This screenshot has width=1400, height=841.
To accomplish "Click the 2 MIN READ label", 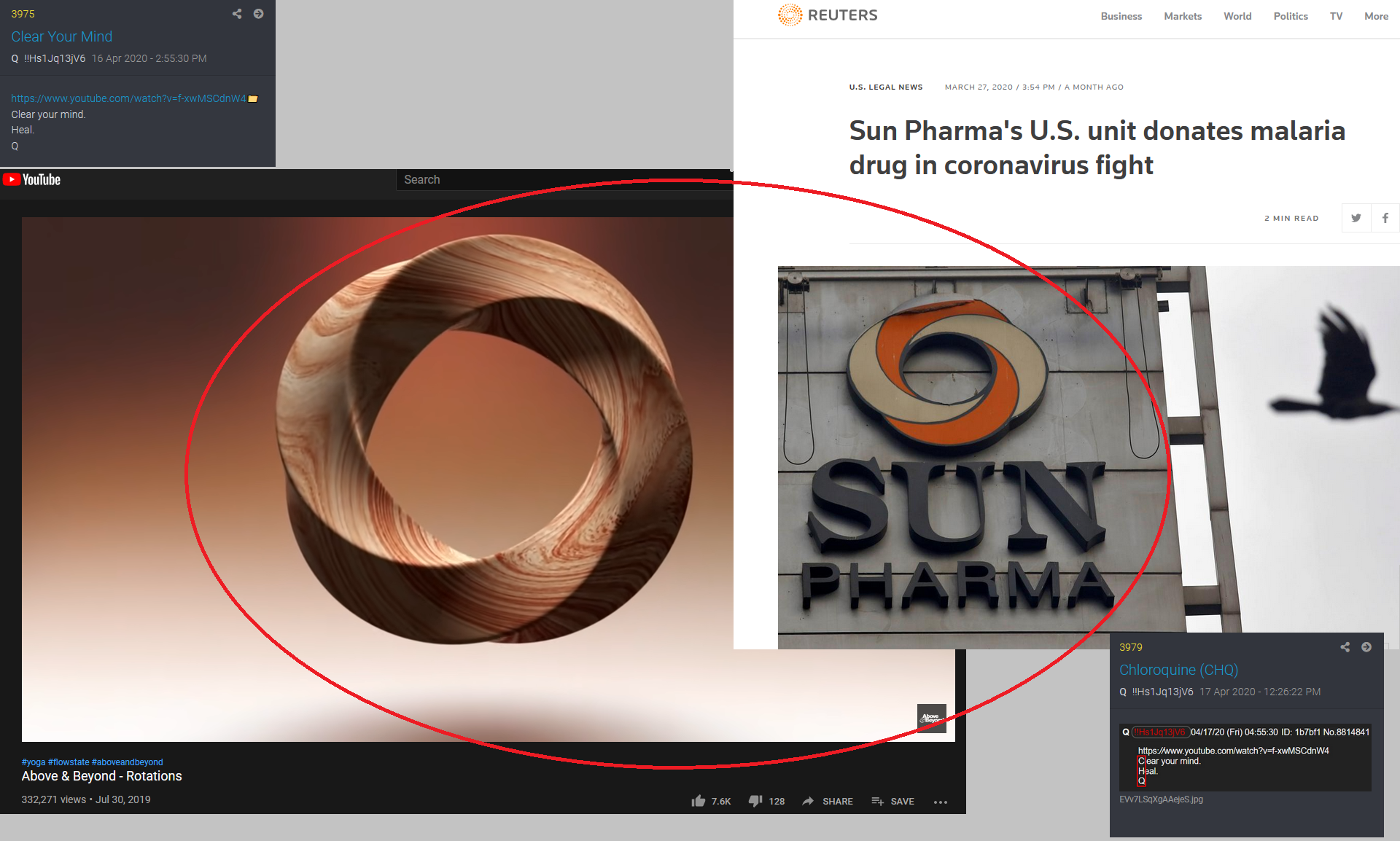I will coord(1291,218).
